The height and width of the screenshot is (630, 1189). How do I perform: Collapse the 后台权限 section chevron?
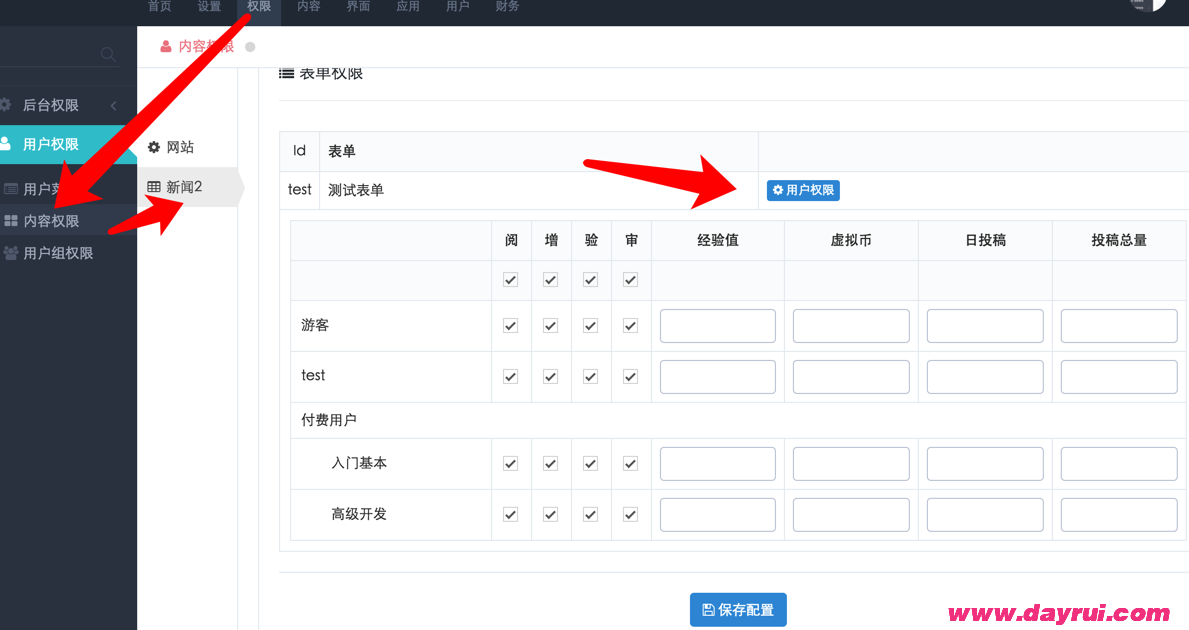click(114, 105)
